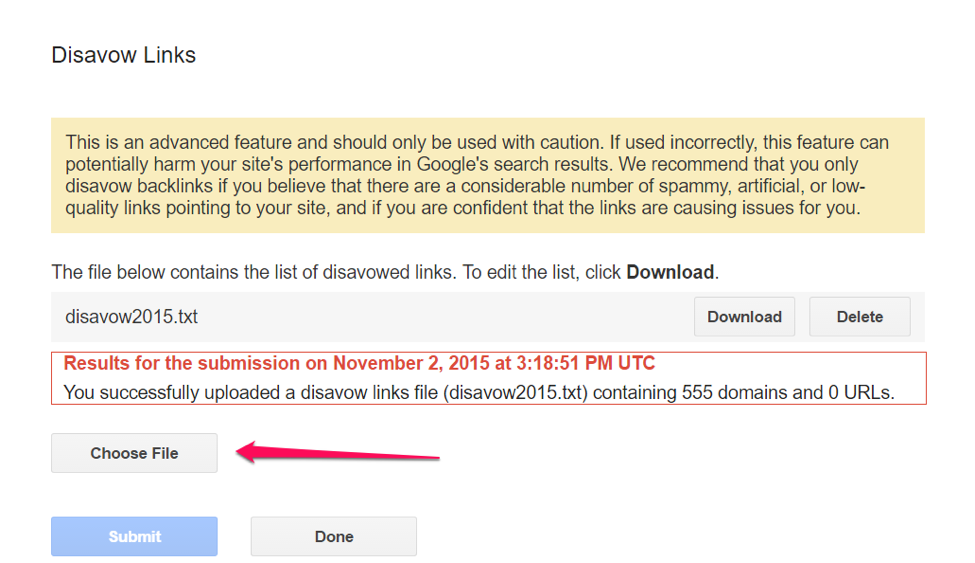Submit the disavow file
Screen dimensions: 975x563
(x=134, y=537)
